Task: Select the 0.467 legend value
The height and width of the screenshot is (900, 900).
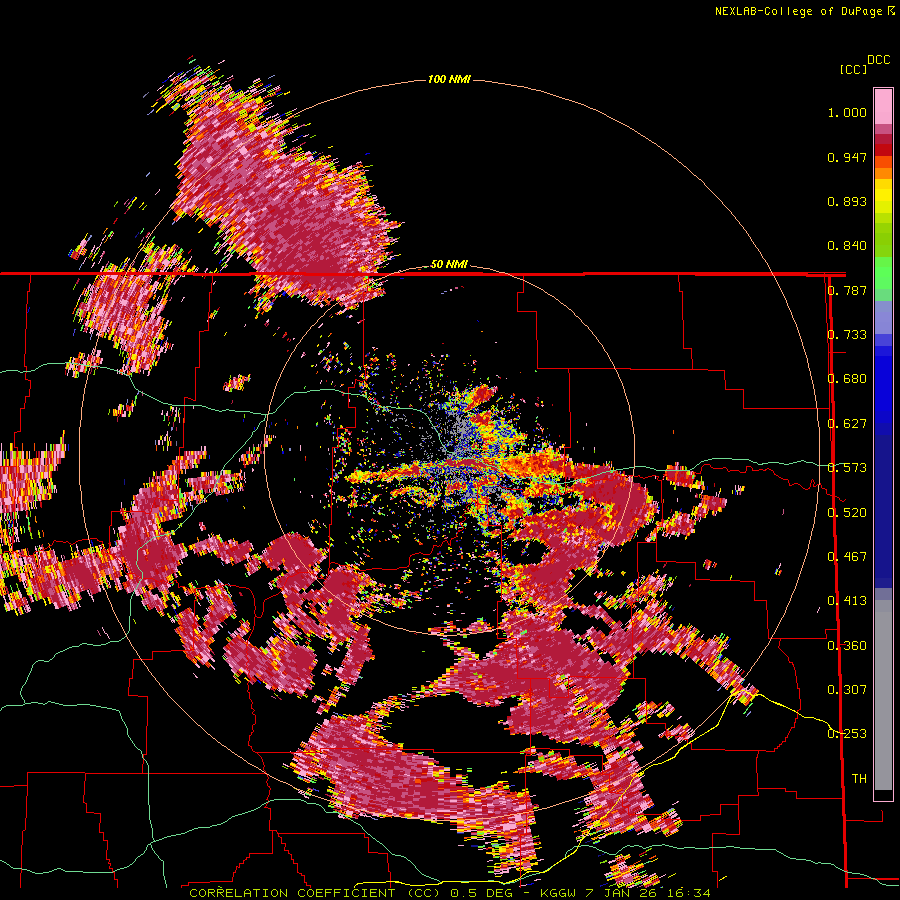Action: 847,557
